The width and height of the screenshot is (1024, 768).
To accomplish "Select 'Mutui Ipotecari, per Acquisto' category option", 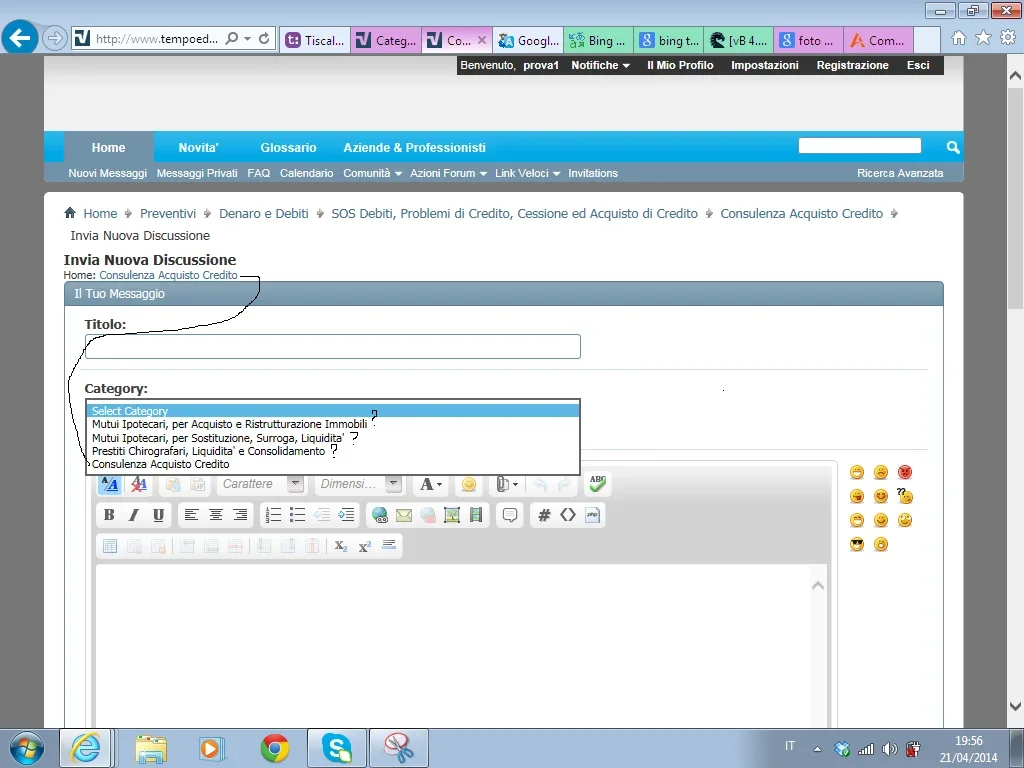I will [333, 424].
